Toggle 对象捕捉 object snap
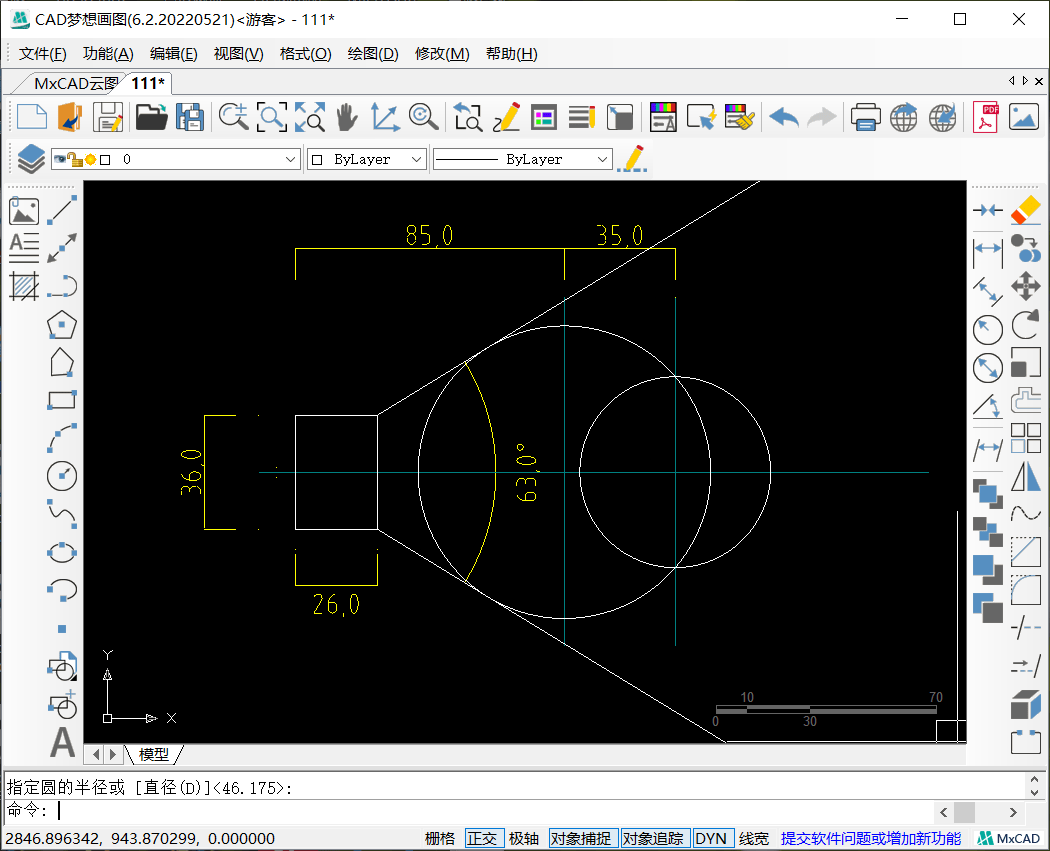This screenshot has height=851, width=1050. point(581,839)
